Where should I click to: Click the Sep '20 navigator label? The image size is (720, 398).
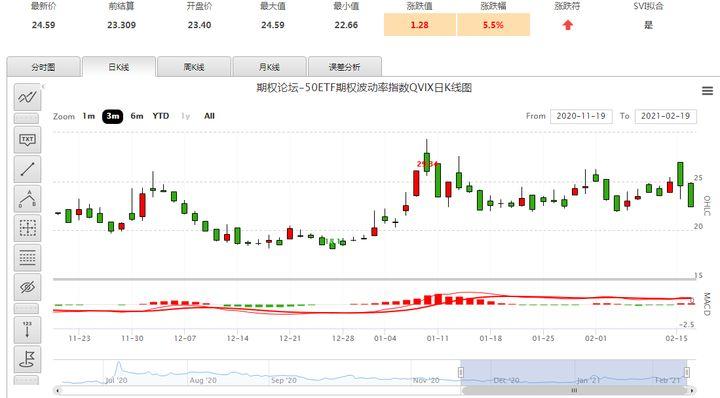(x=283, y=380)
